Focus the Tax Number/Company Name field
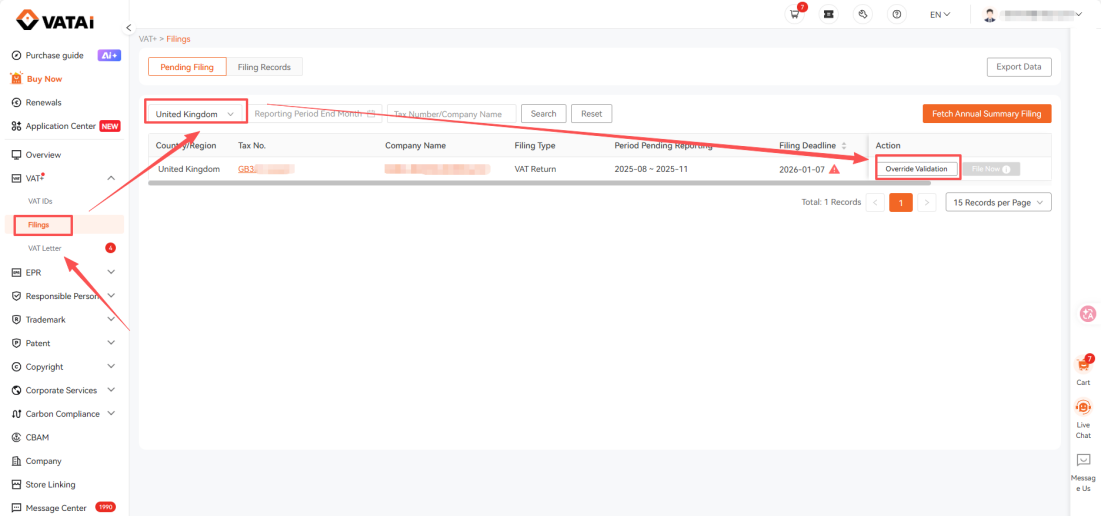 pyautogui.click(x=451, y=113)
